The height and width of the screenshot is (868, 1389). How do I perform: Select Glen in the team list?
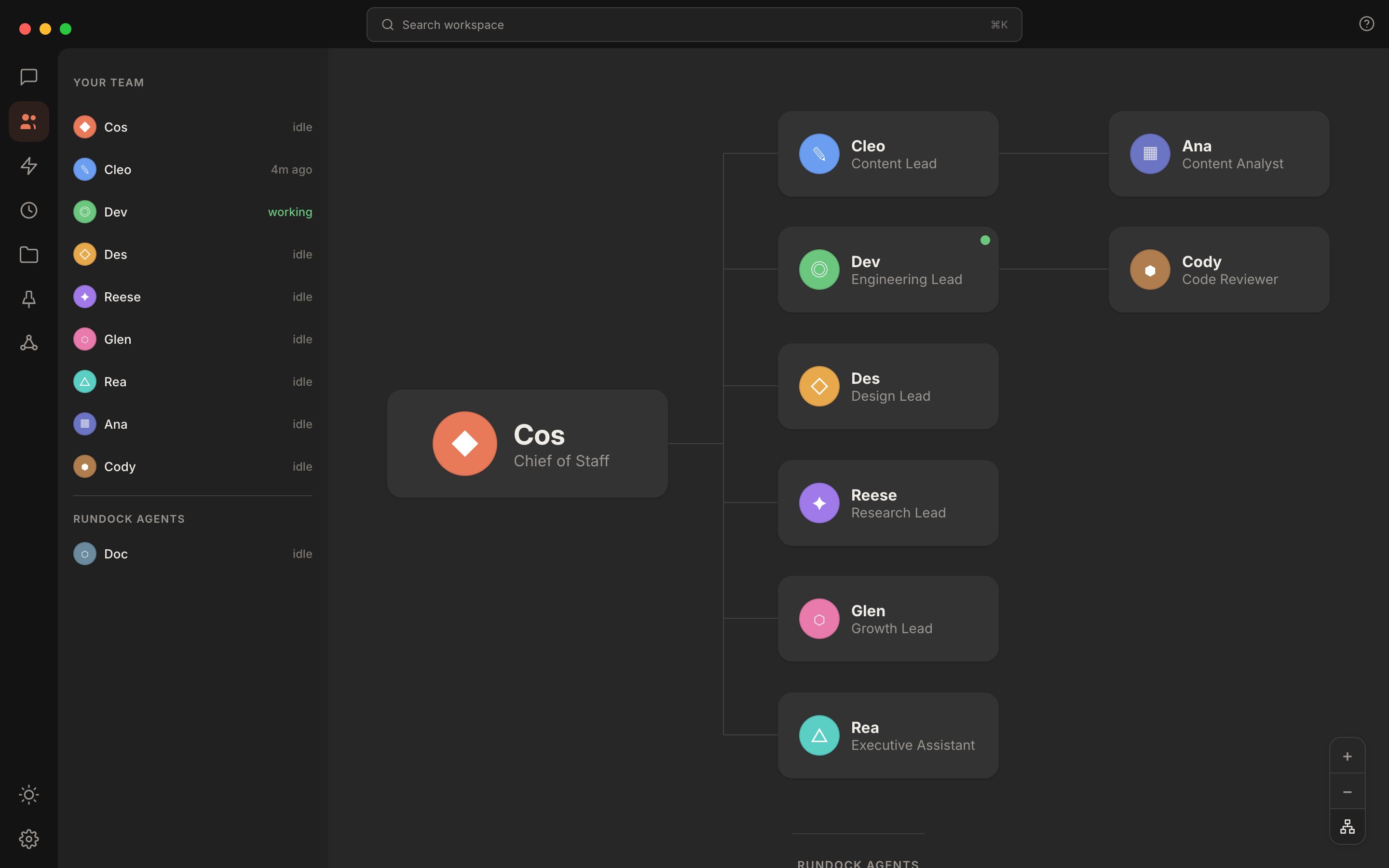coord(193,339)
